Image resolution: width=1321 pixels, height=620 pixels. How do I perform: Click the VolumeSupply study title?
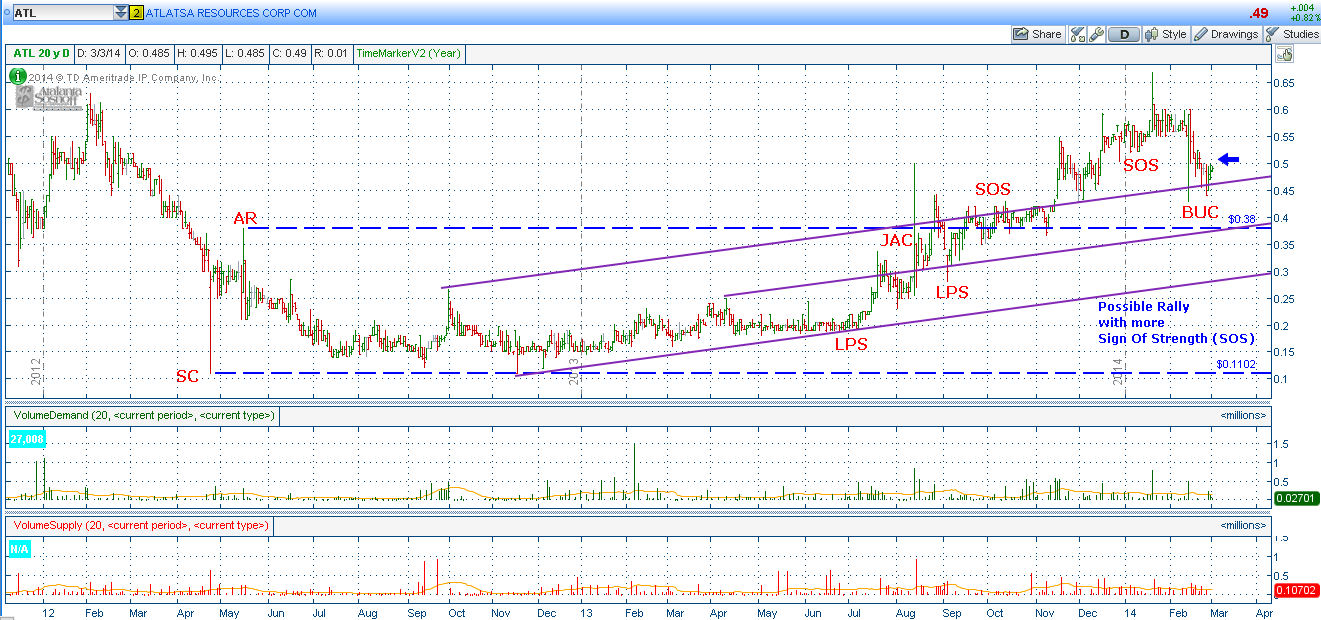tap(139, 525)
